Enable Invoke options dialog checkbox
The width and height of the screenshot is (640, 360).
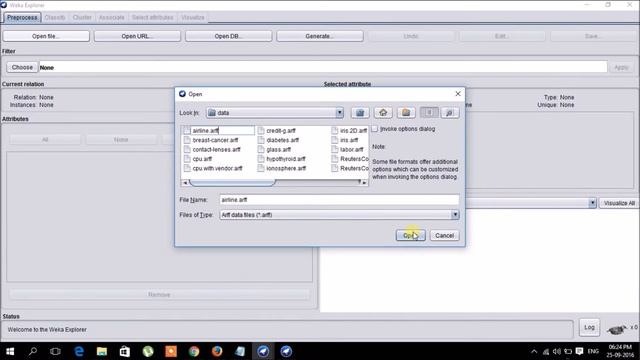coord(375,129)
